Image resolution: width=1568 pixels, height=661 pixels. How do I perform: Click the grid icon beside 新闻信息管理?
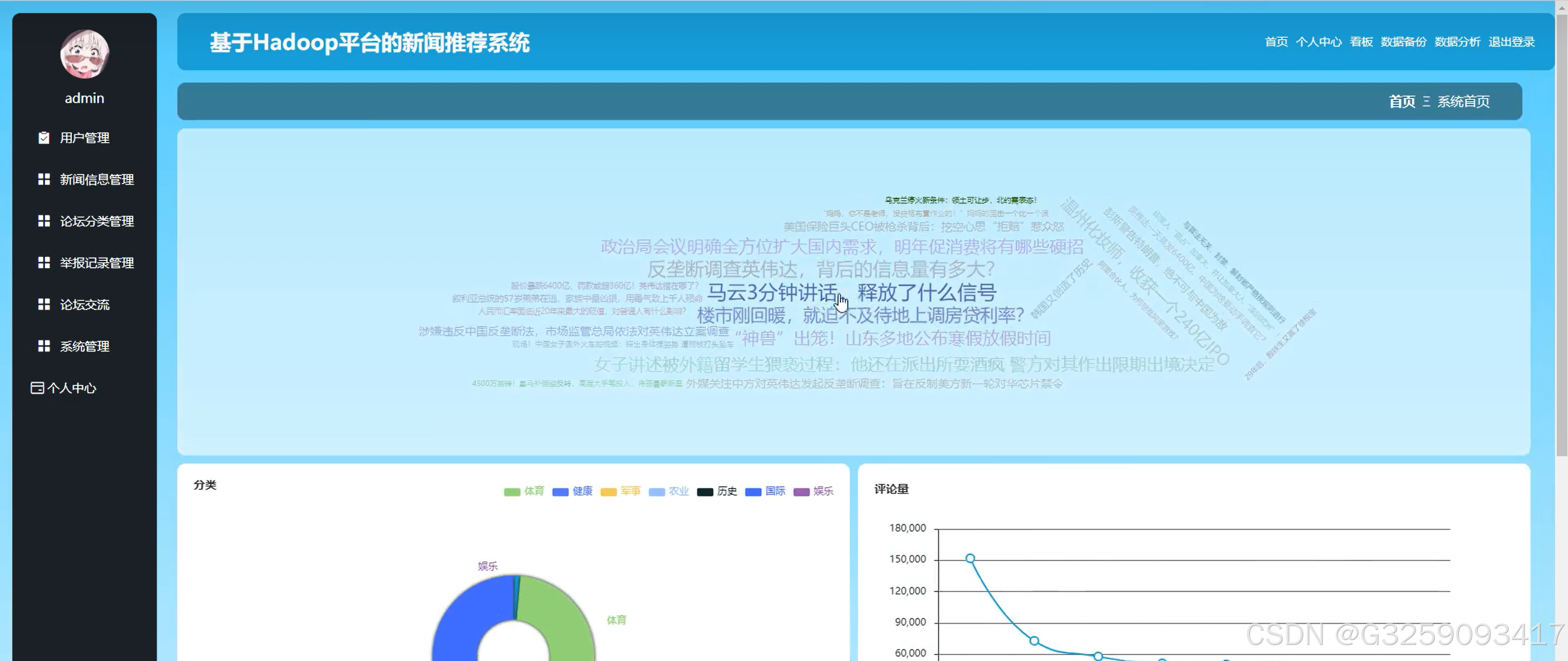pos(44,180)
